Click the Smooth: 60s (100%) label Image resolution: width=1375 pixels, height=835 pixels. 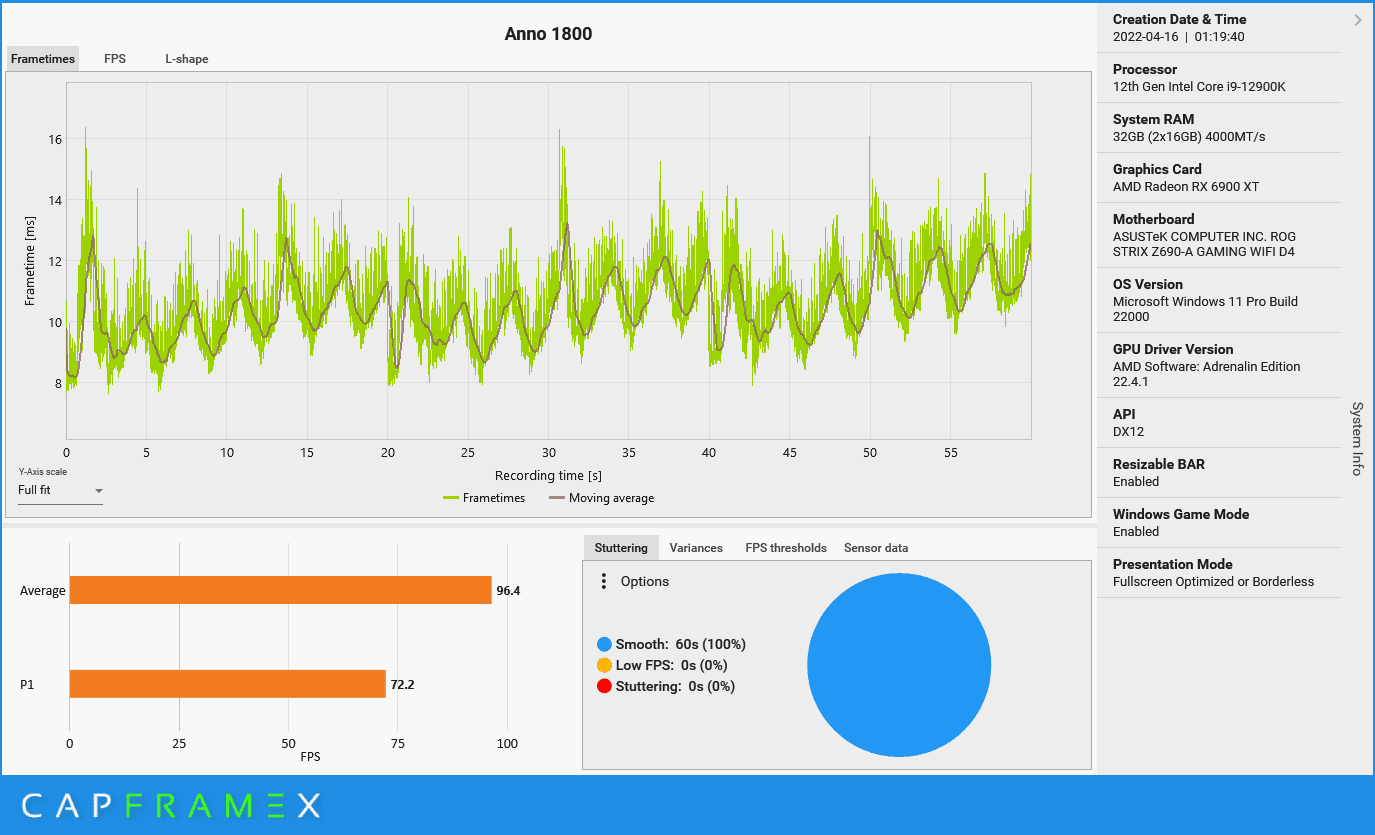[x=680, y=644]
